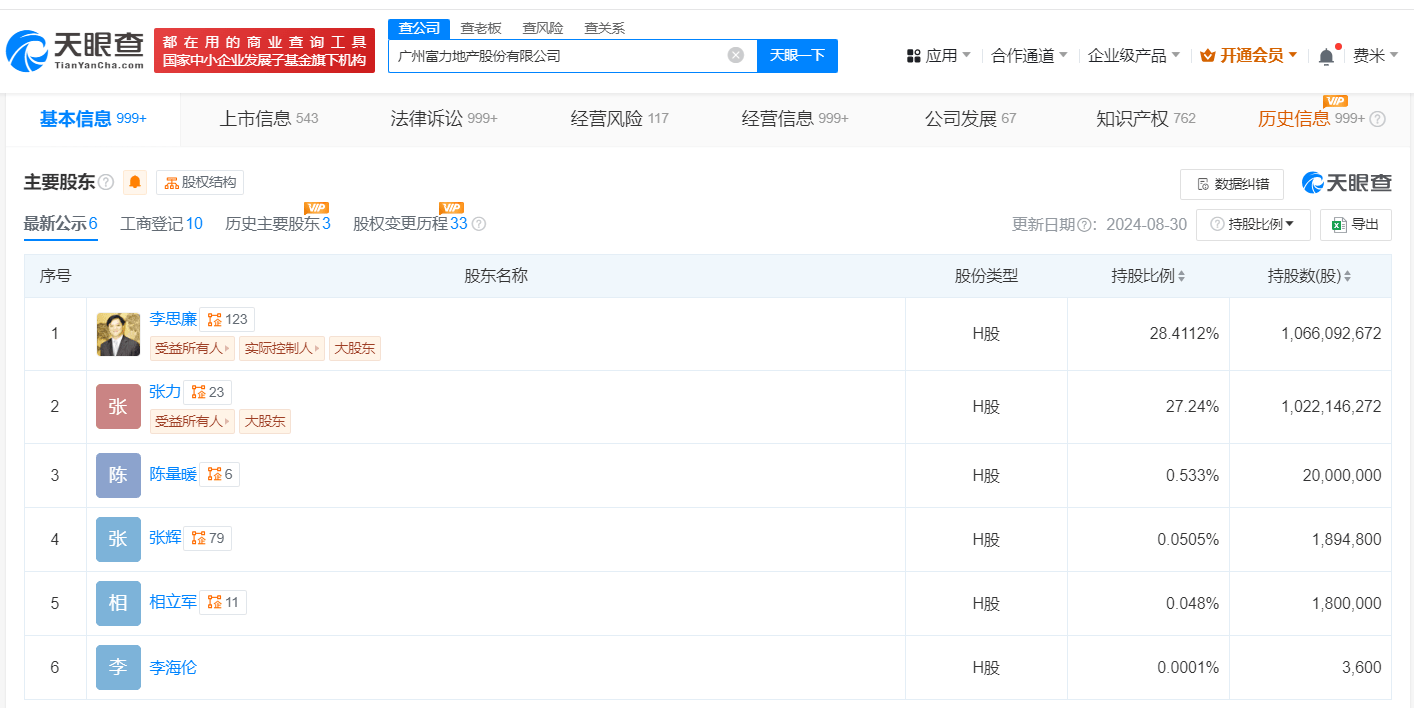Clear the search box with X icon
Viewport: 1414px width, 708px height.
point(736,55)
